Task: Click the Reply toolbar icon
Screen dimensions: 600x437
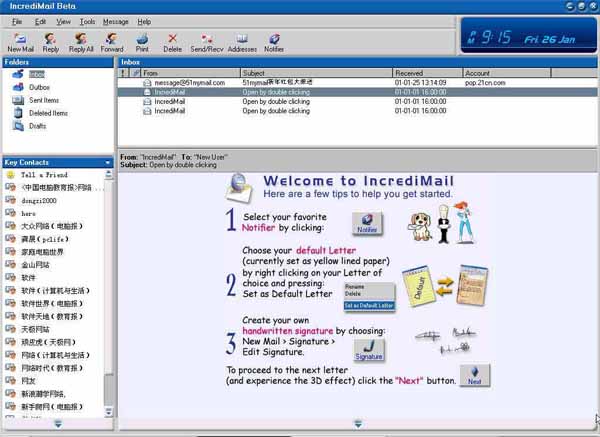Action: point(51,42)
